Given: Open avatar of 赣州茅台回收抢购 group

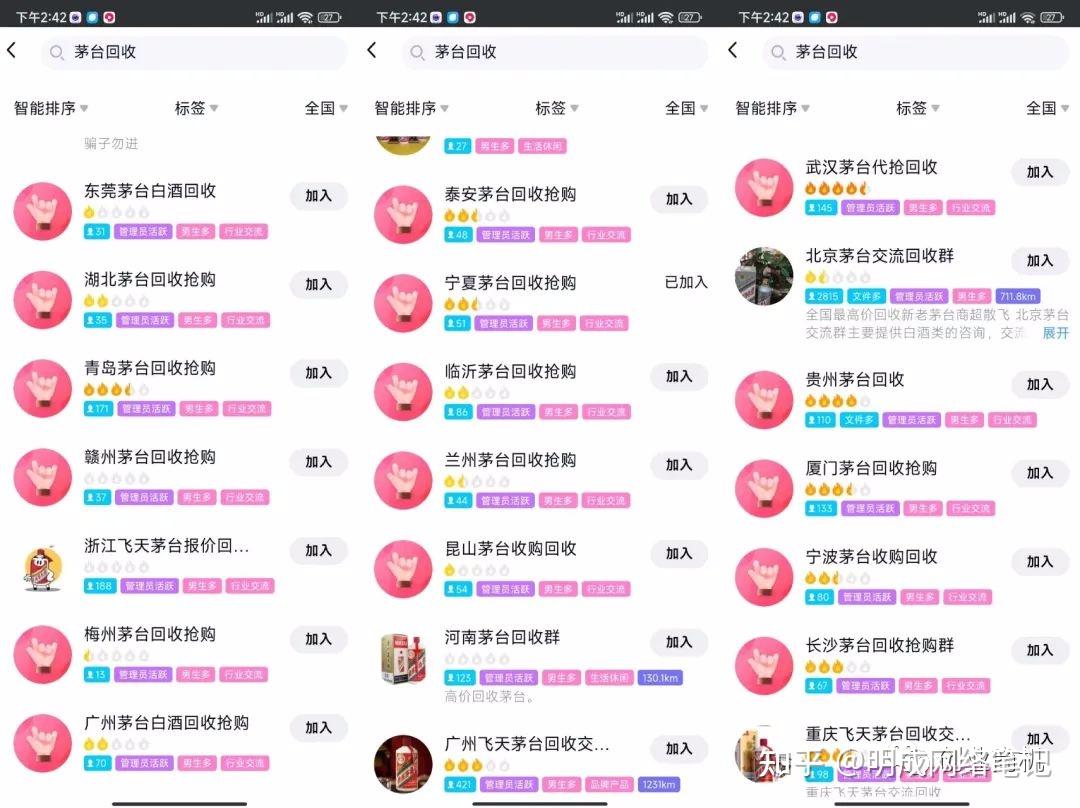Looking at the screenshot, I should pyautogui.click(x=43, y=477).
